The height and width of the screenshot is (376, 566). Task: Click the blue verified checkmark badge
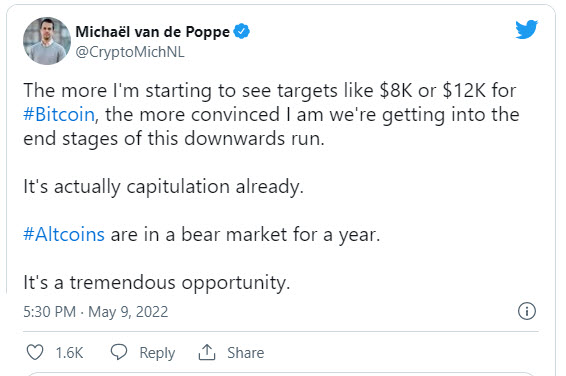[241, 31]
